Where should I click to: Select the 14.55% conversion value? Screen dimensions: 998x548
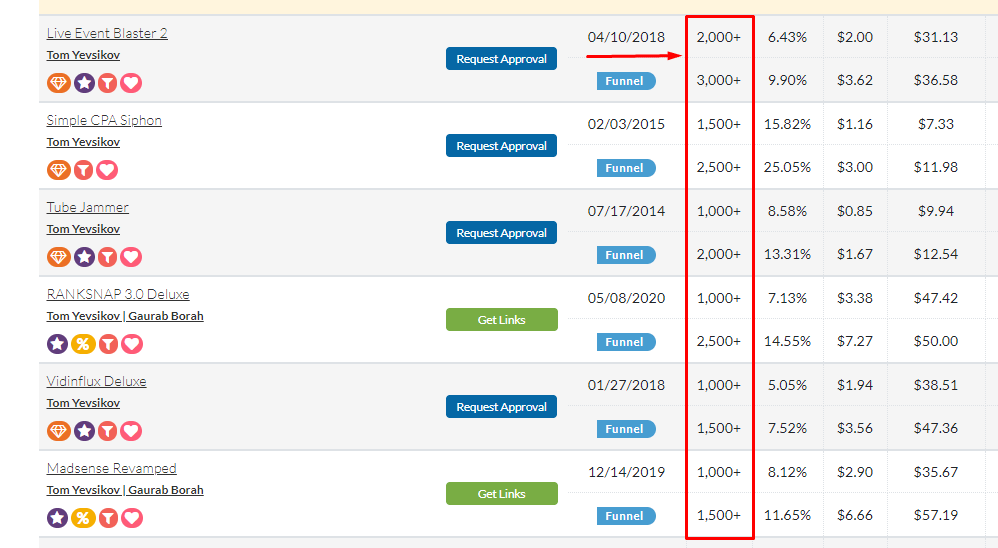(x=787, y=341)
